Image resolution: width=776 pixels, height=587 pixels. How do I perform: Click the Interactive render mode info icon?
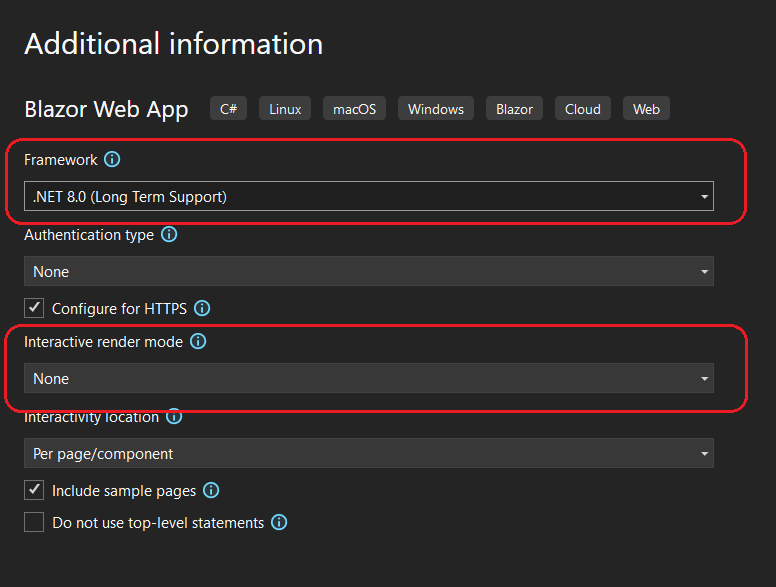pos(198,342)
